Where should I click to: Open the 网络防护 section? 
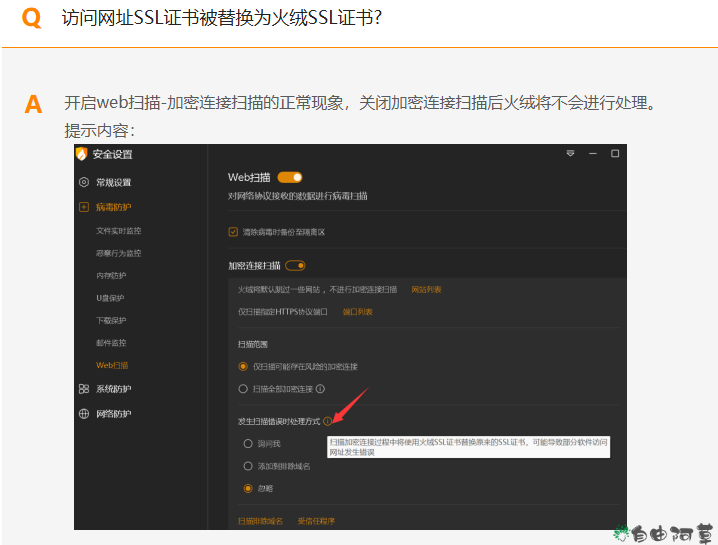[x=114, y=414]
